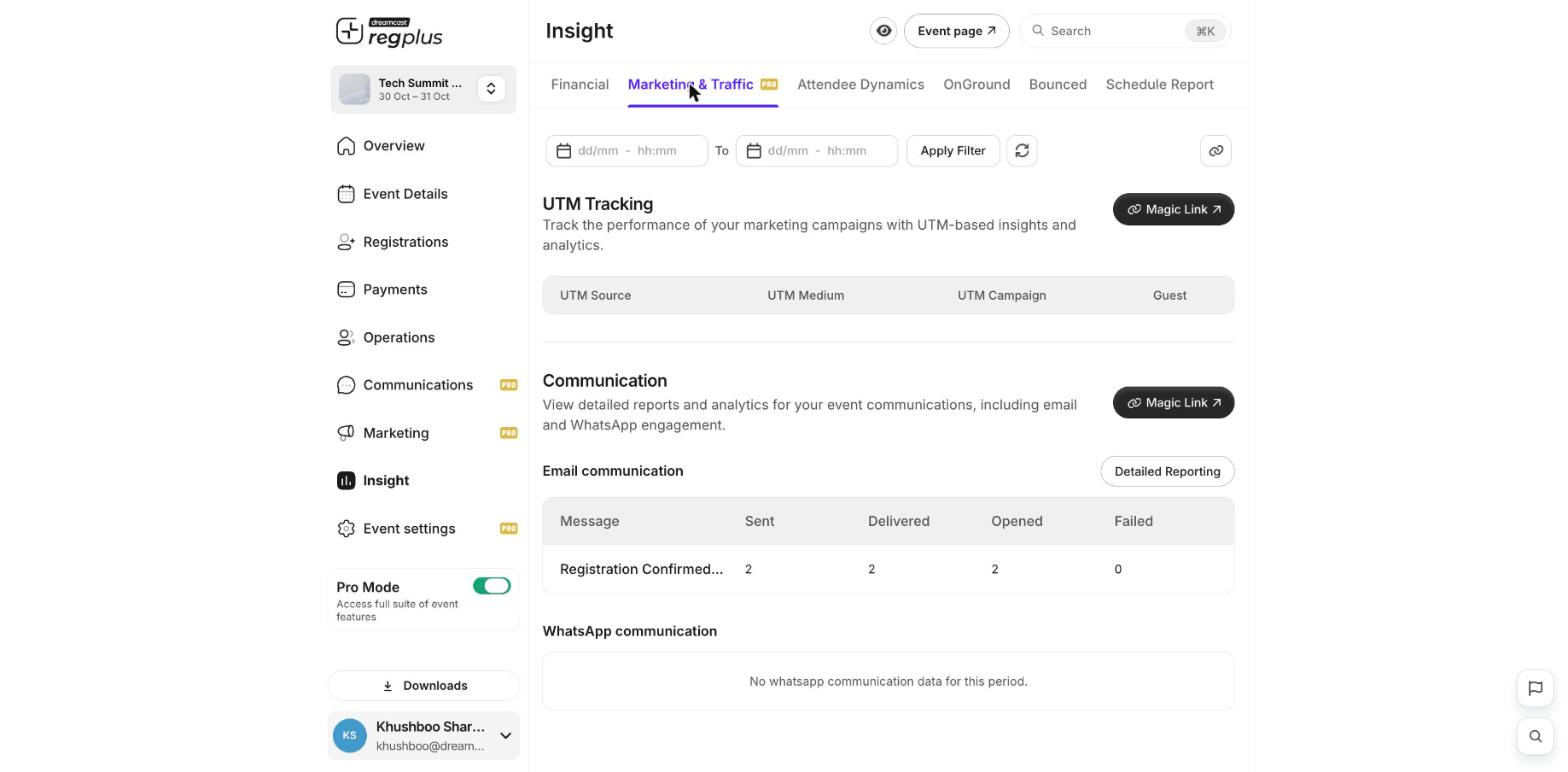Switch to Attendee Dynamics tab
This screenshot has width=1568, height=772.
coord(861,85)
